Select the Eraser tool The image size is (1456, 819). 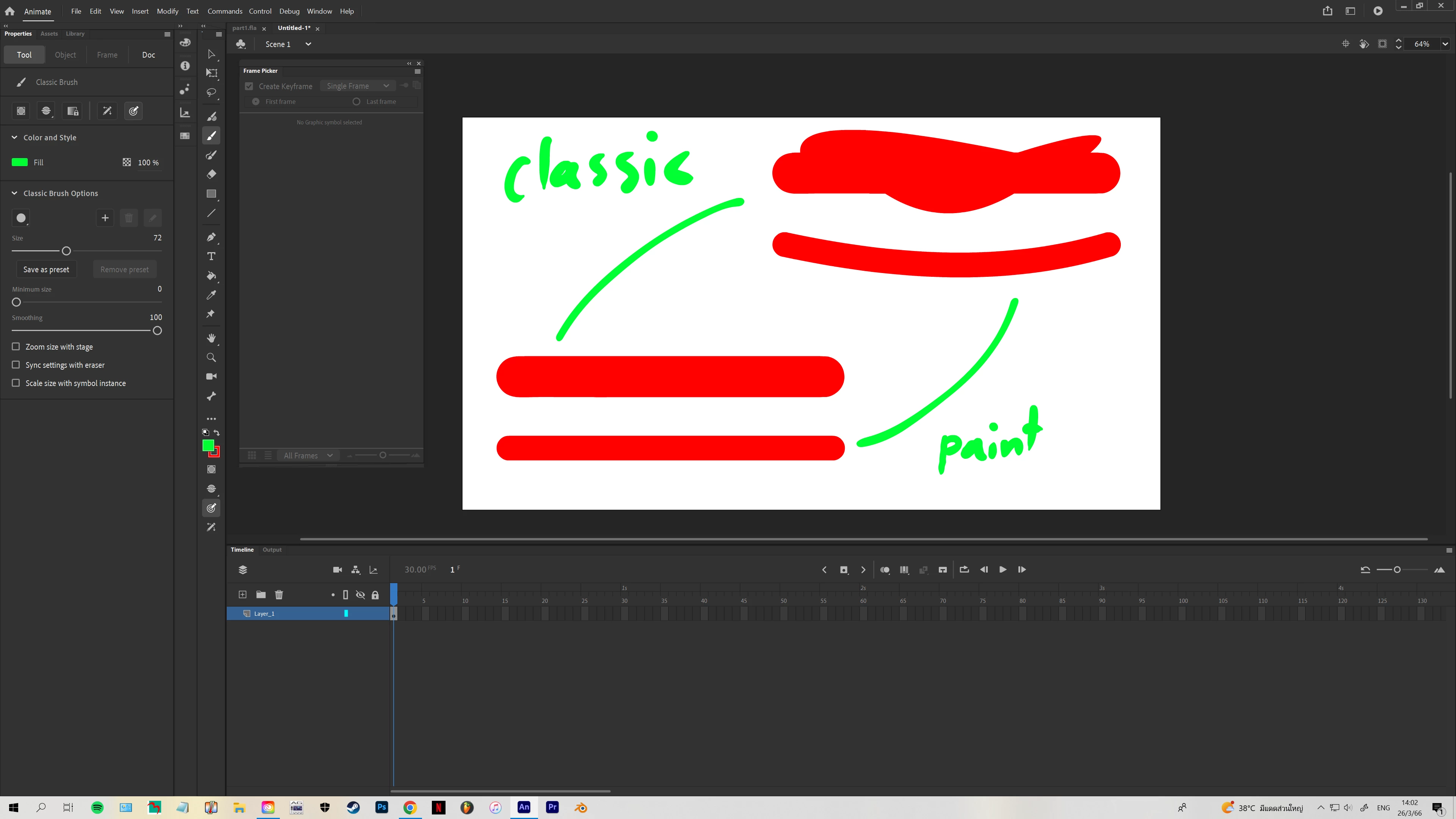point(212,174)
